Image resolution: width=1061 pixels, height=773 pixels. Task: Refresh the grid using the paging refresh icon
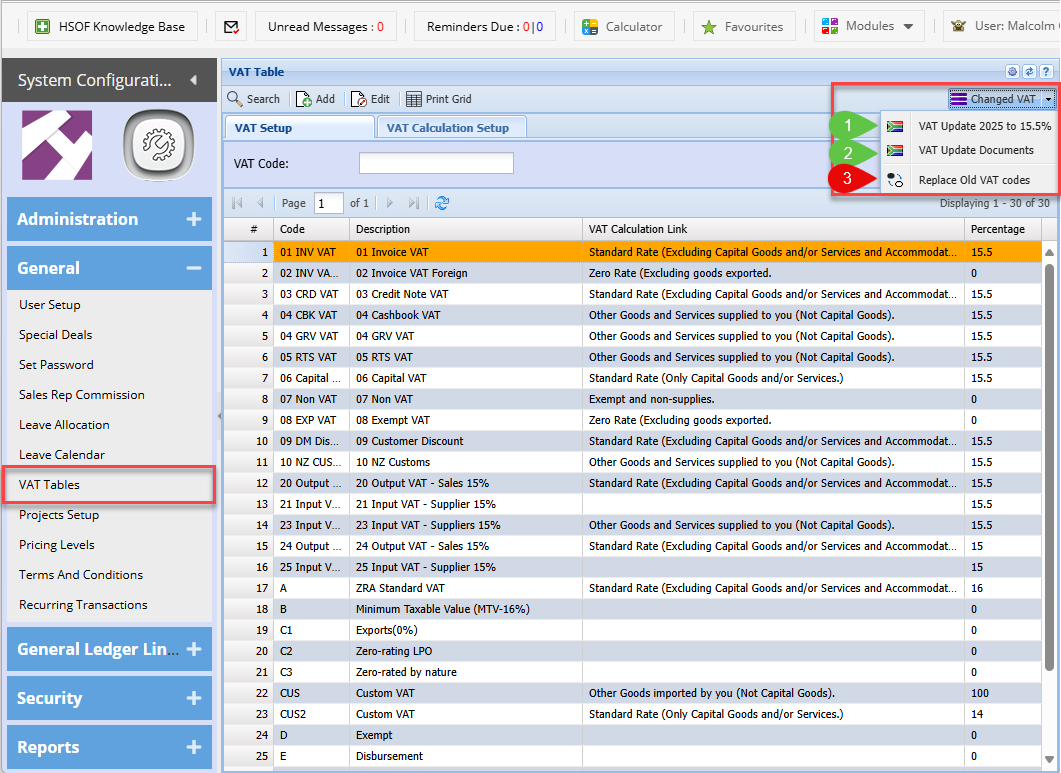click(x=442, y=203)
